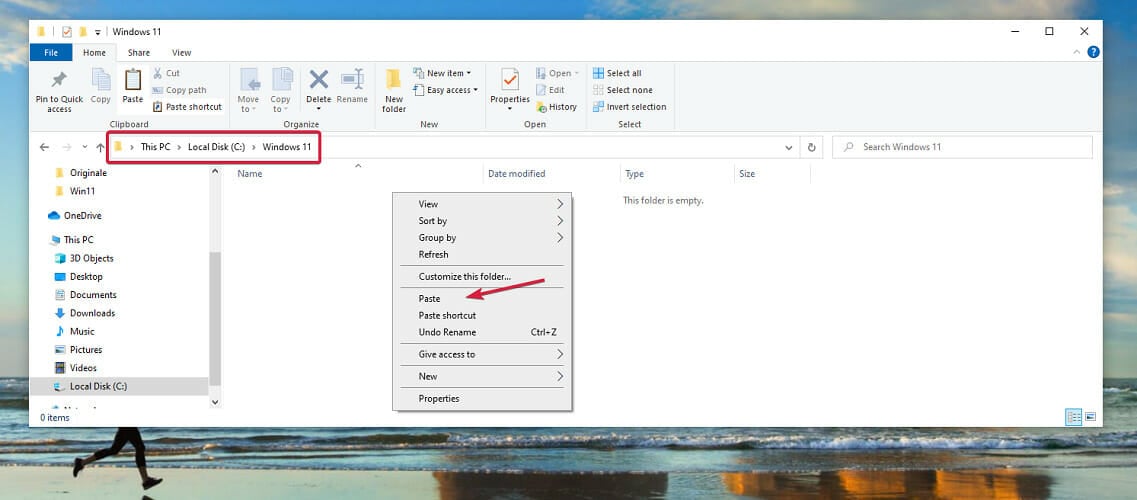Click the navigation pane scrollbar down arrow
This screenshot has height=500, width=1137.
[x=215, y=401]
